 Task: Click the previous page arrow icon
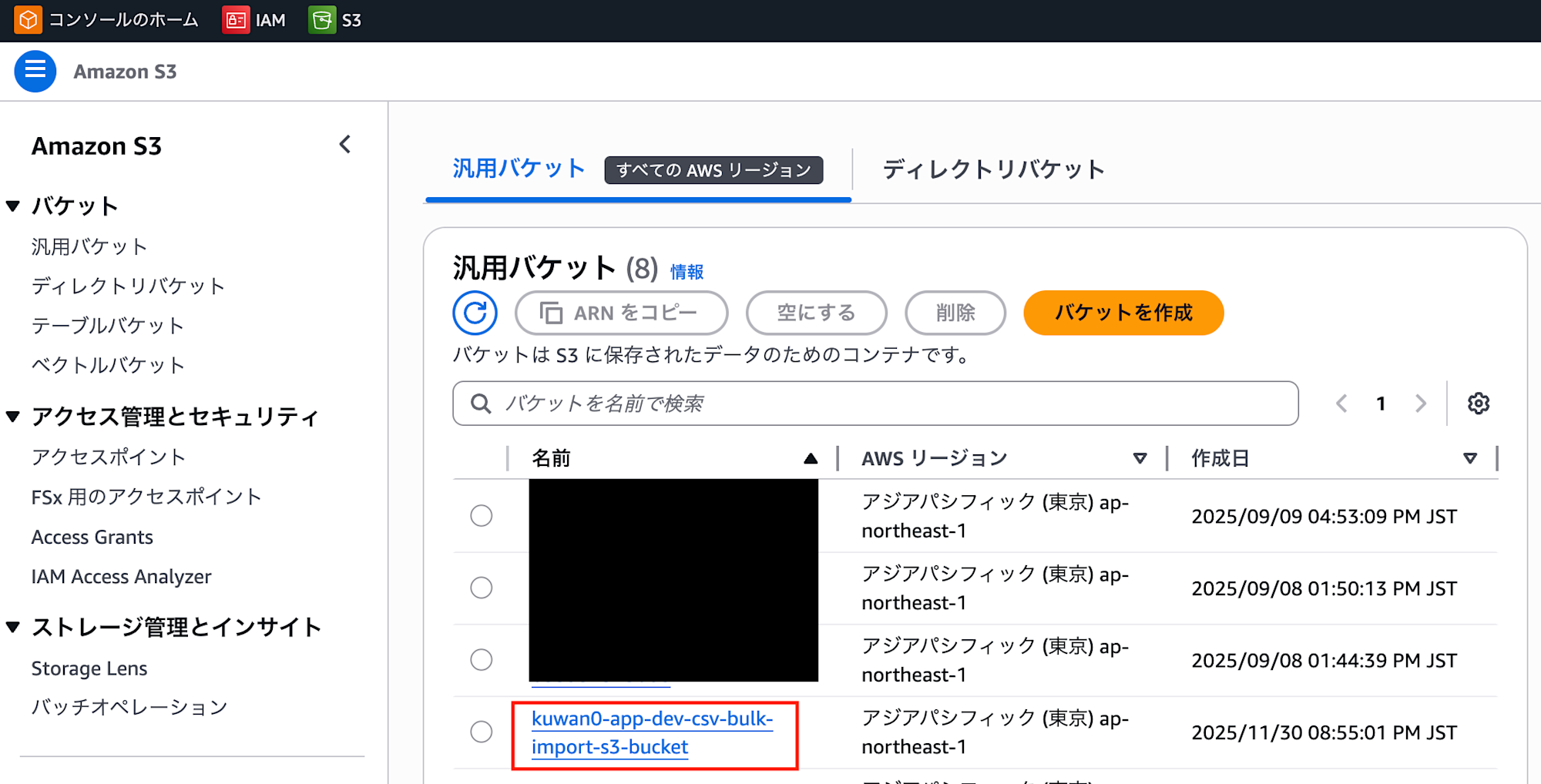tap(1342, 403)
